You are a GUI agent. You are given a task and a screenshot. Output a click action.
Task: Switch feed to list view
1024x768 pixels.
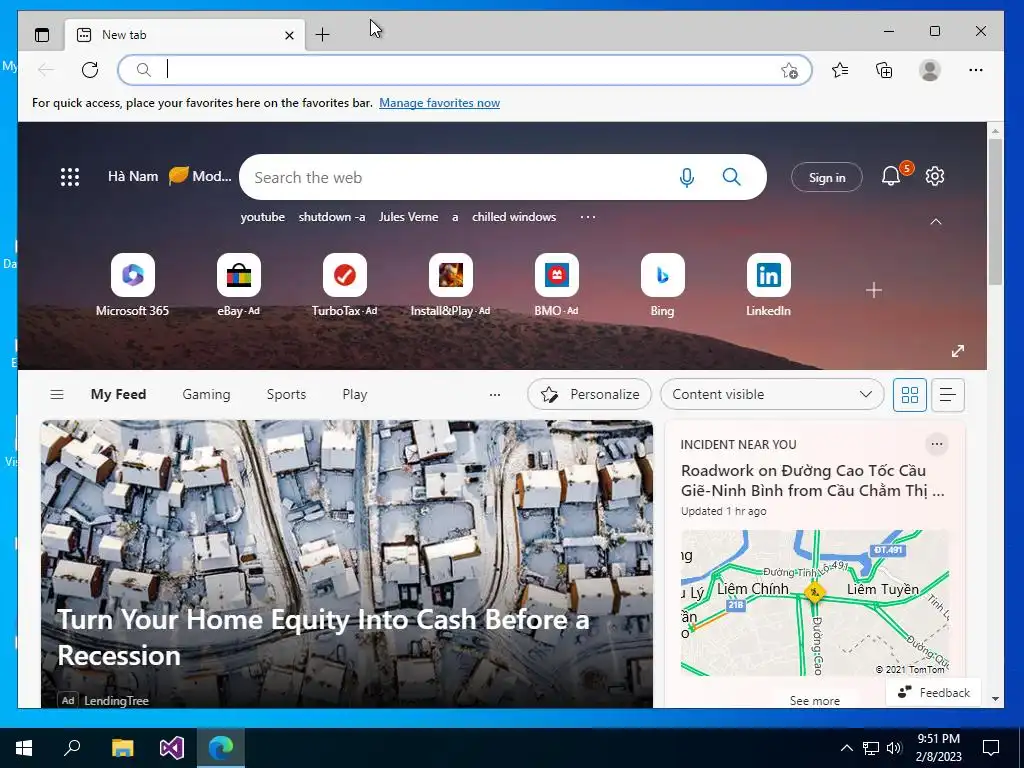(x=948, y=395)
